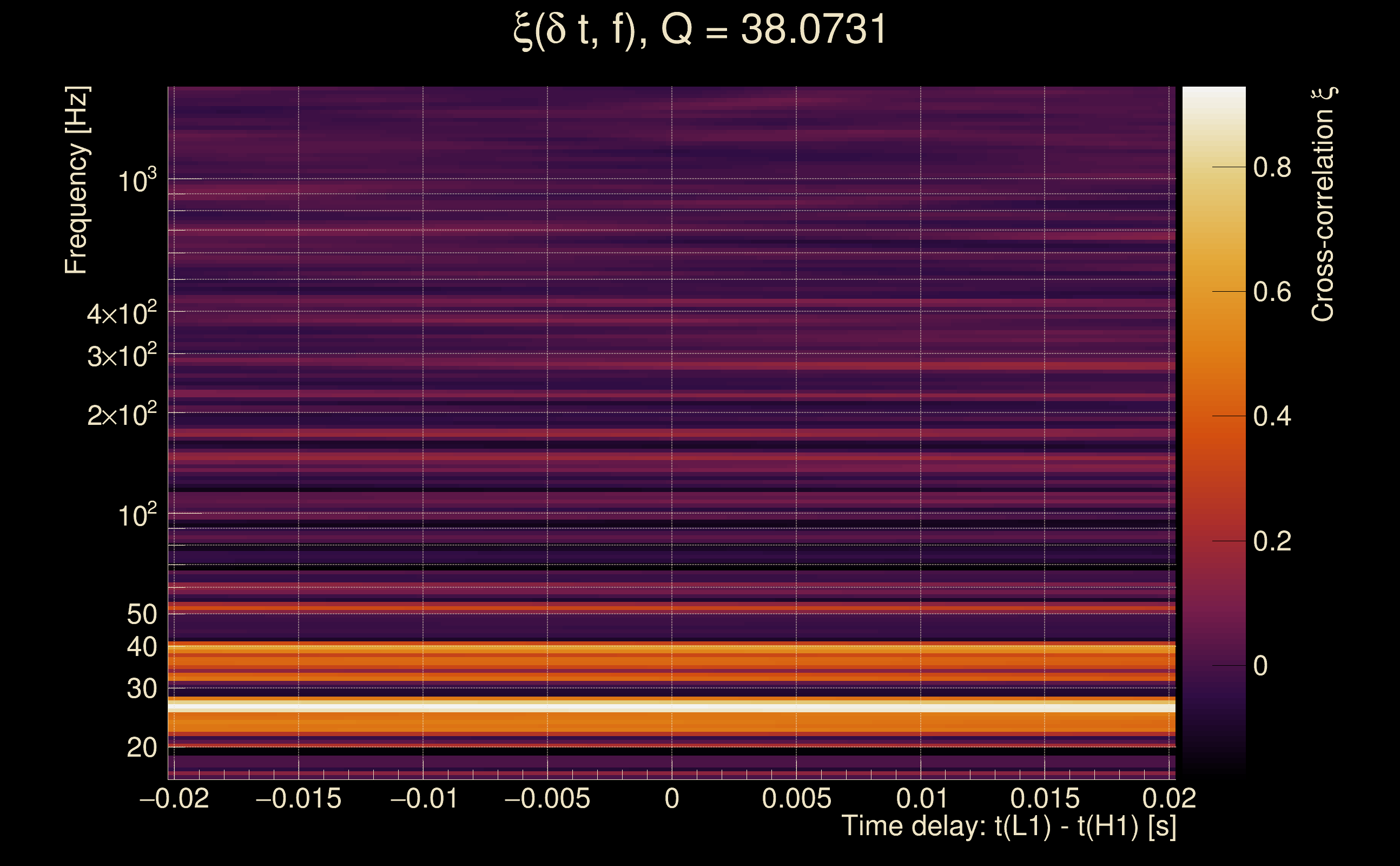Image resolution: width=1400 pixels, height=866 pixels.
Task: Click the -0.01 x-axis tick label
Action: pyautogui.click(x=424, y=798)
